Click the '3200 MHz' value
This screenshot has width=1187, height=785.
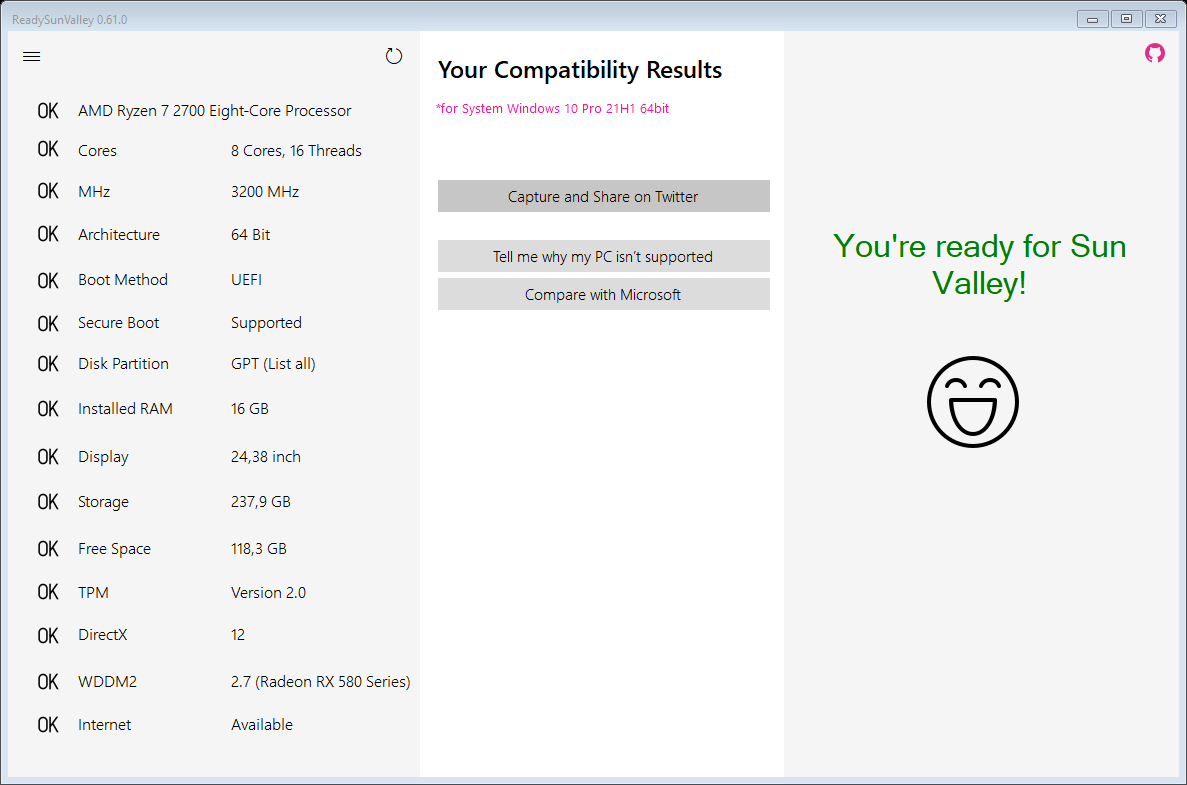pos(265,192)
